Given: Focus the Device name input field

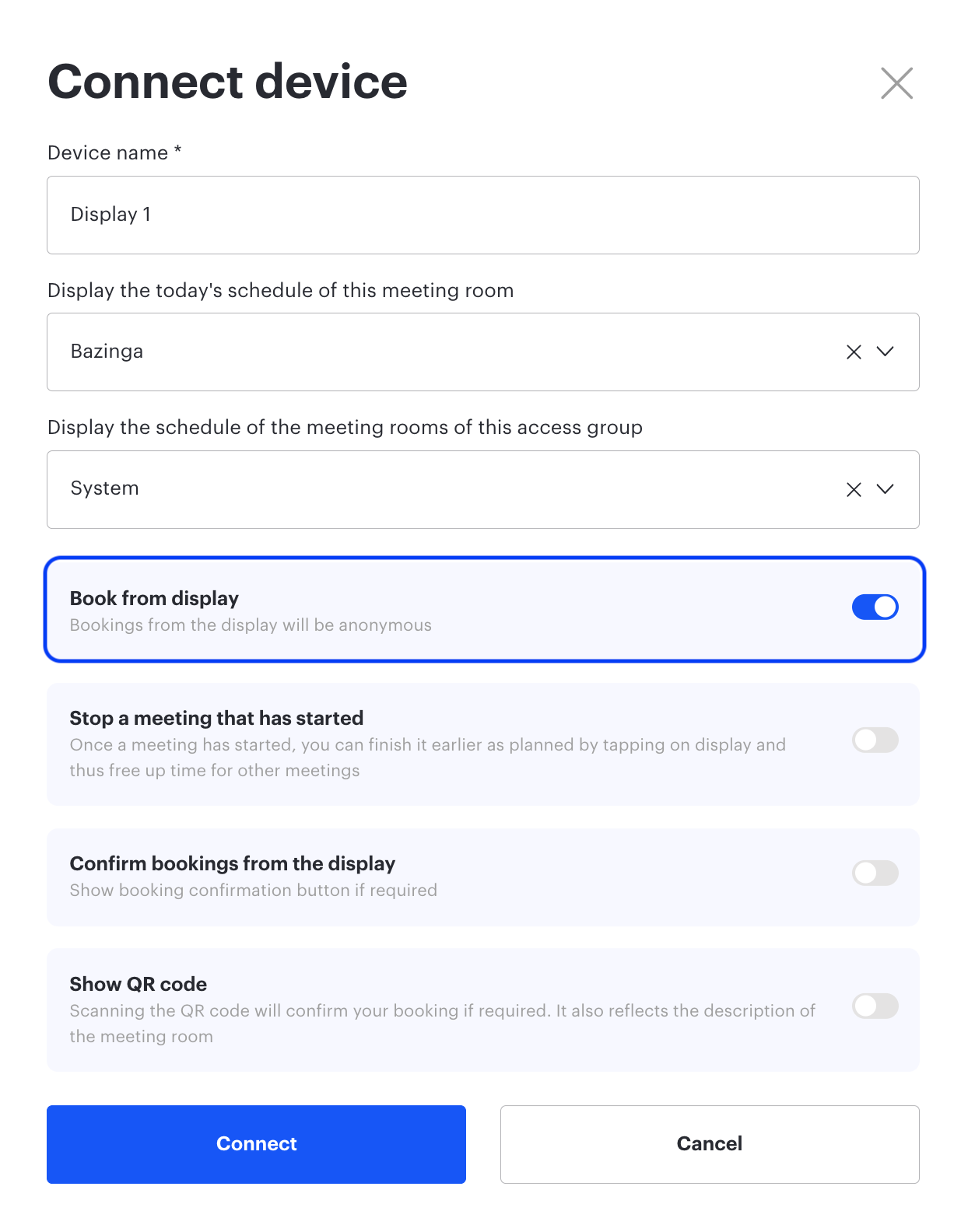Looking at the screenshot, I should [x=483, y=215].
